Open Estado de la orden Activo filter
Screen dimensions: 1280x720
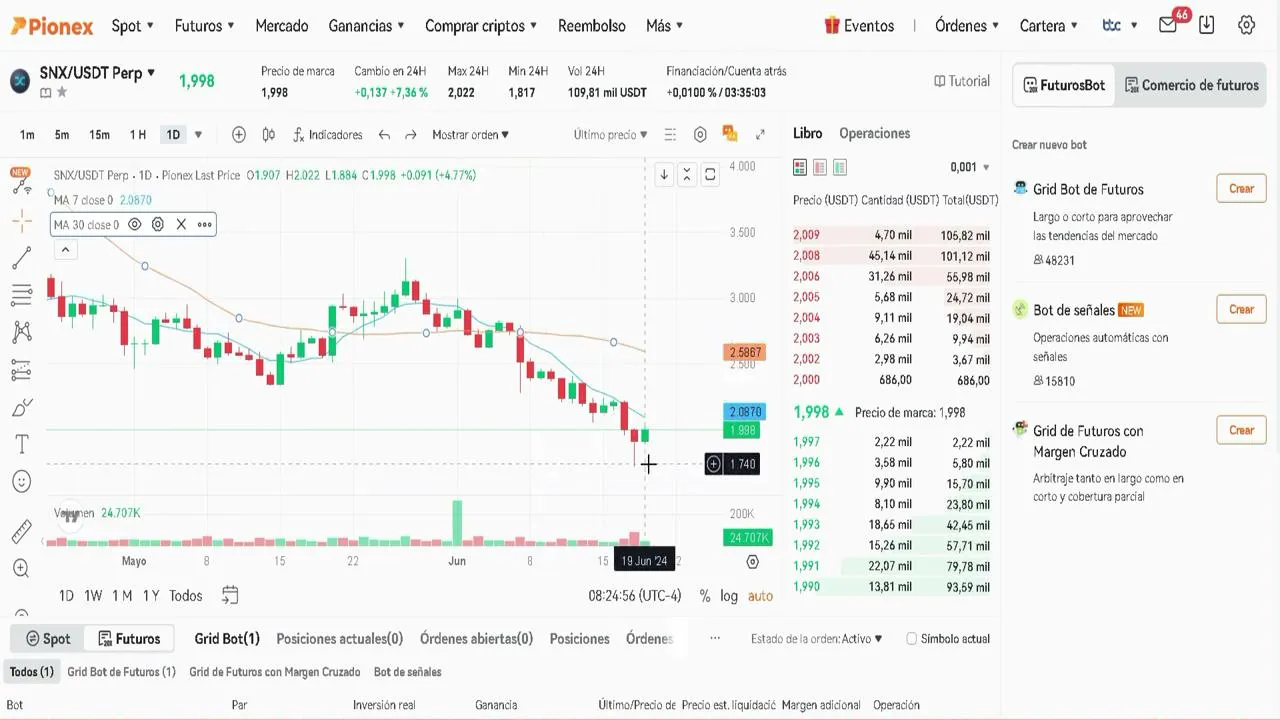[x=817, y=639]
